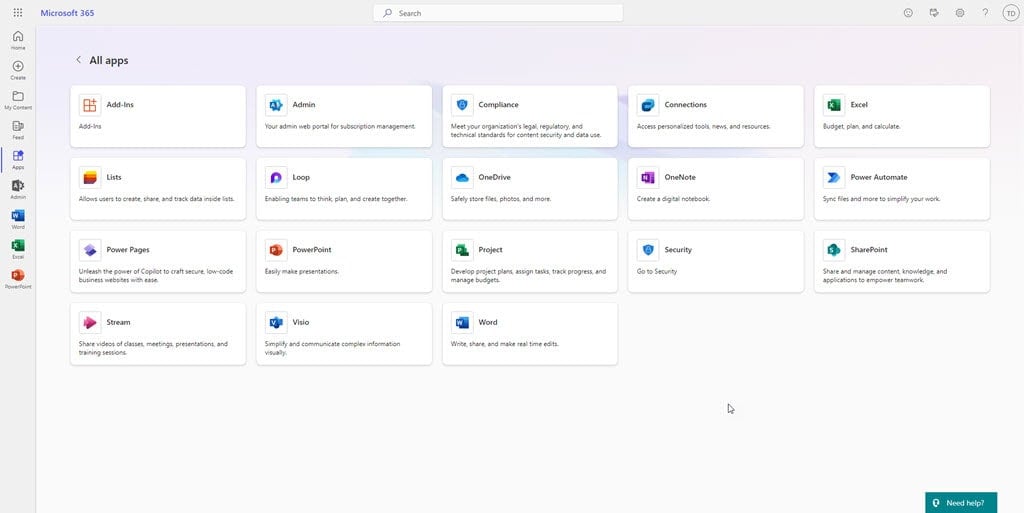Click the Project app icon

(x=462, y=250)
